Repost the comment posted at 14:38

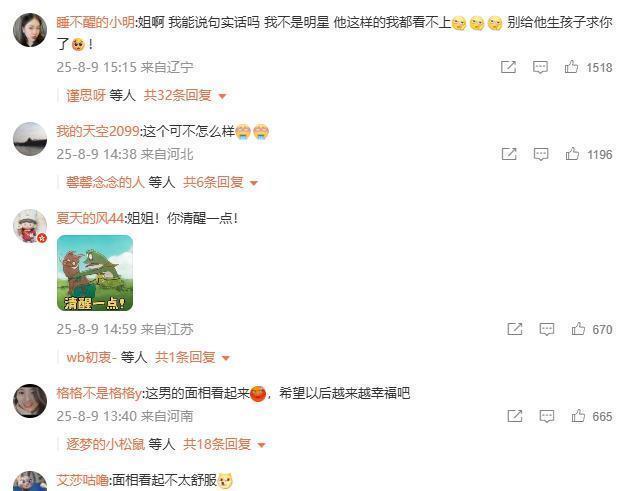click(x=509, y=154)
